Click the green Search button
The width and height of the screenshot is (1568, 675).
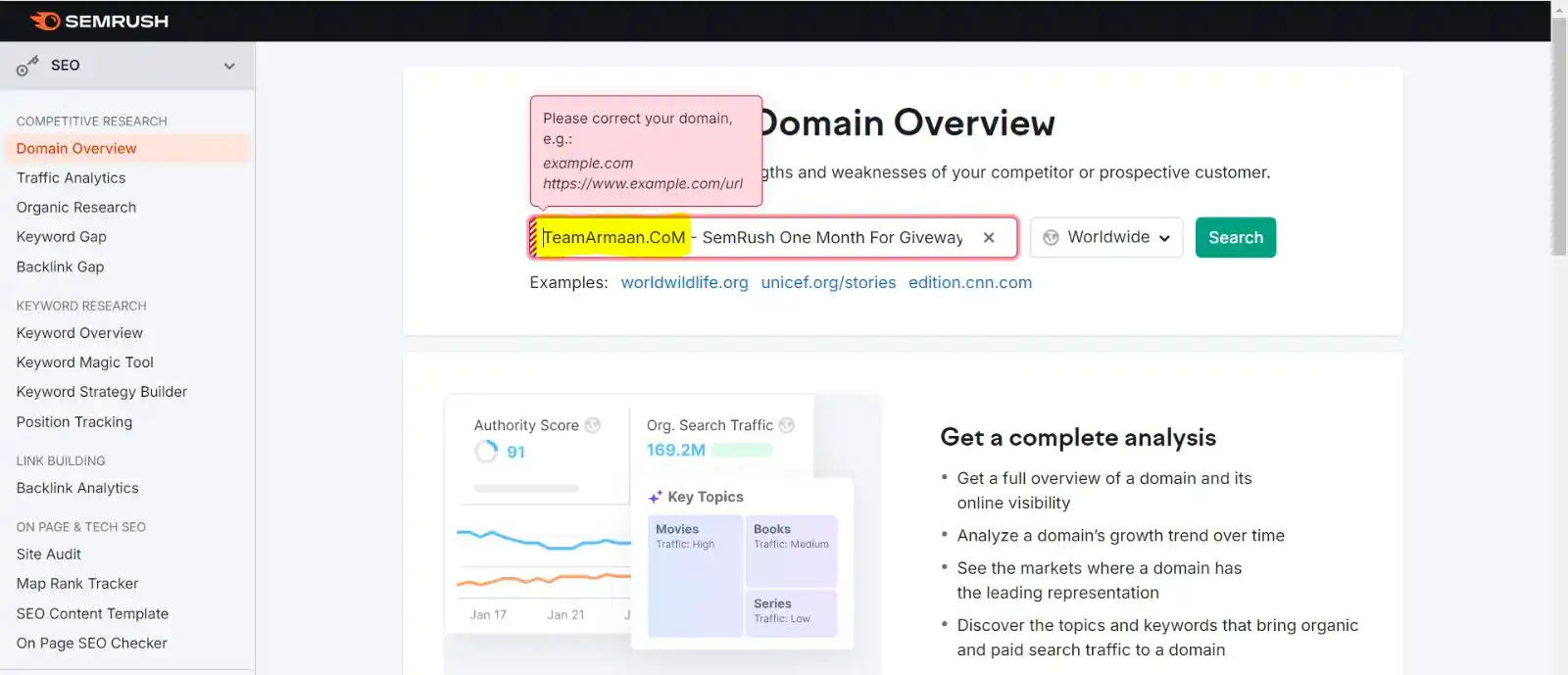point(1235,237)
